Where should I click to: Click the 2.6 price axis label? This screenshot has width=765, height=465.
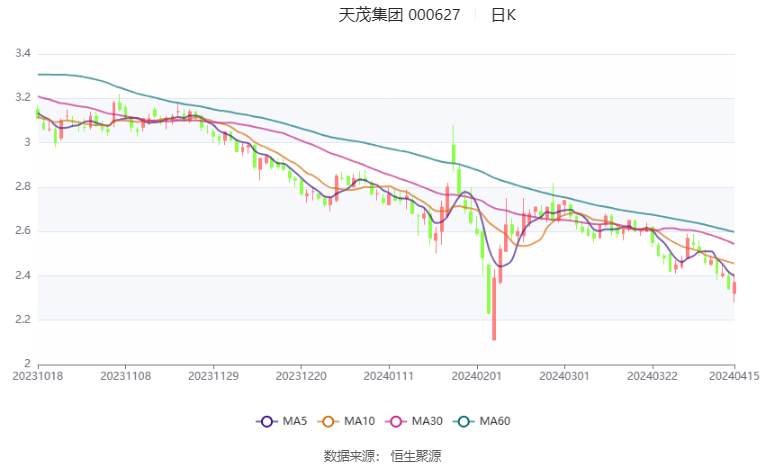[23, 231]
